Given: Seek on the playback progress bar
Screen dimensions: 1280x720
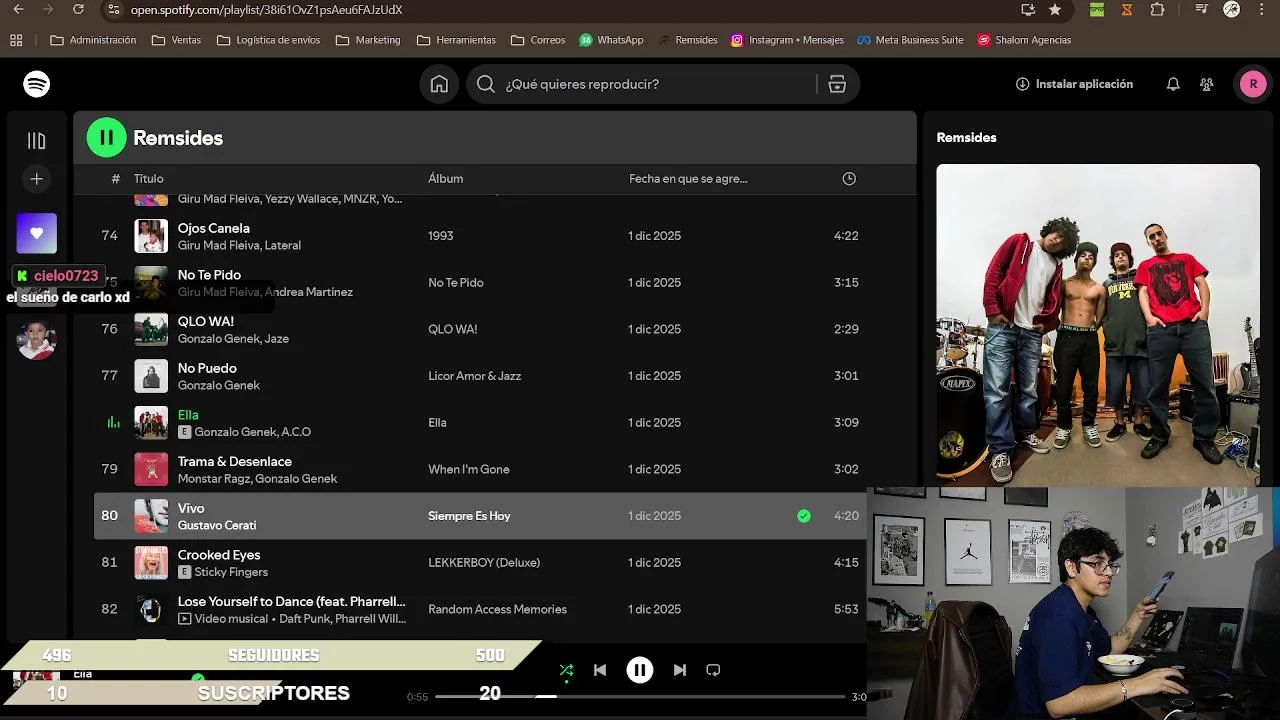Looking at the screenshot, I should pyautogui.click(x=640, y=696).
